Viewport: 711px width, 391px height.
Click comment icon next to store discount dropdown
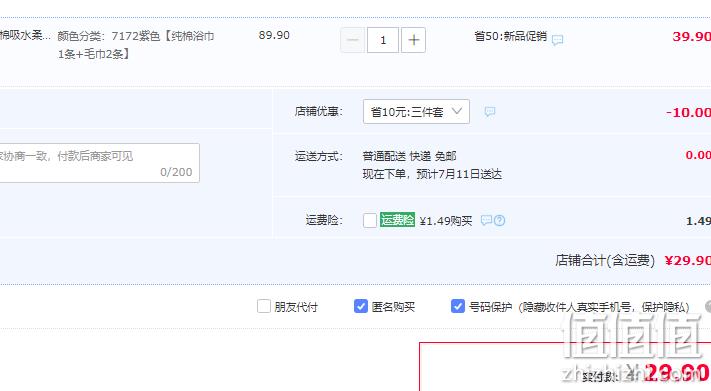click(x=490, y=112)
